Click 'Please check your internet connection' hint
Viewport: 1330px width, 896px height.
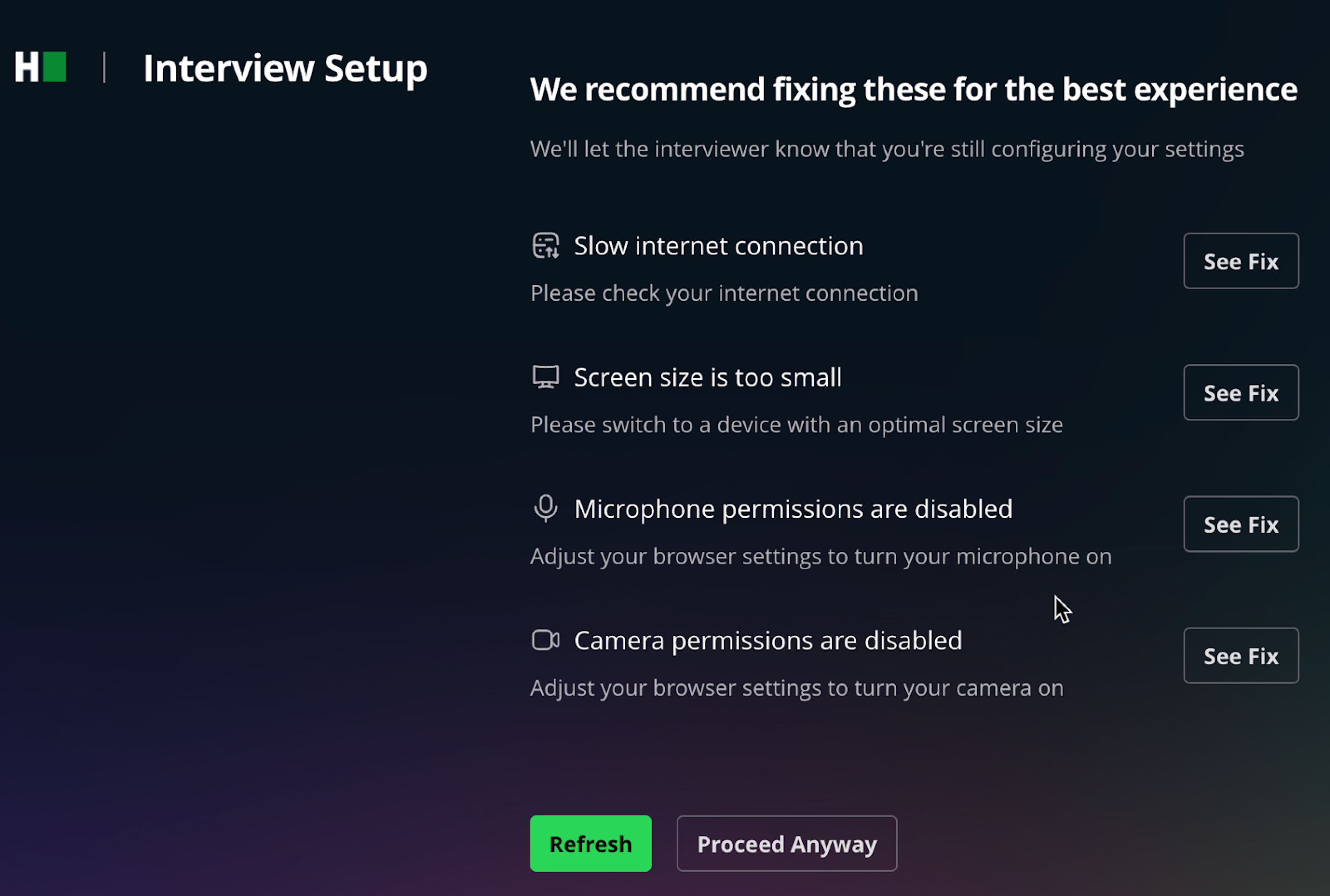point(724,293)
